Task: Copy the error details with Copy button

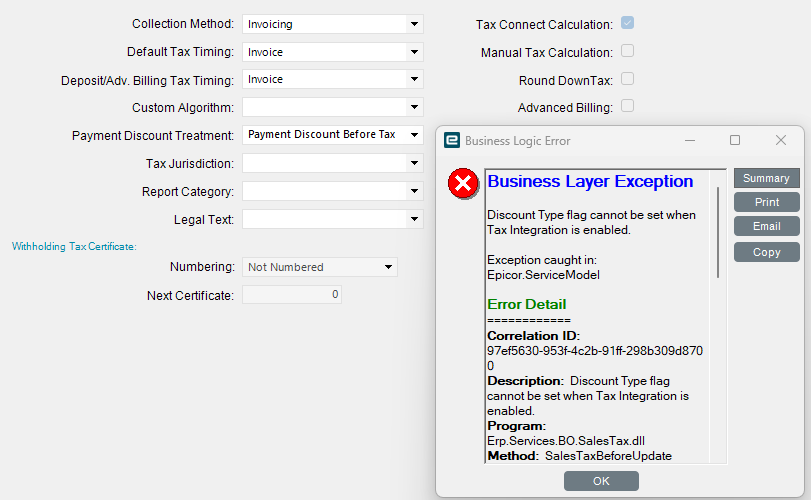Action: pos(767,252)
